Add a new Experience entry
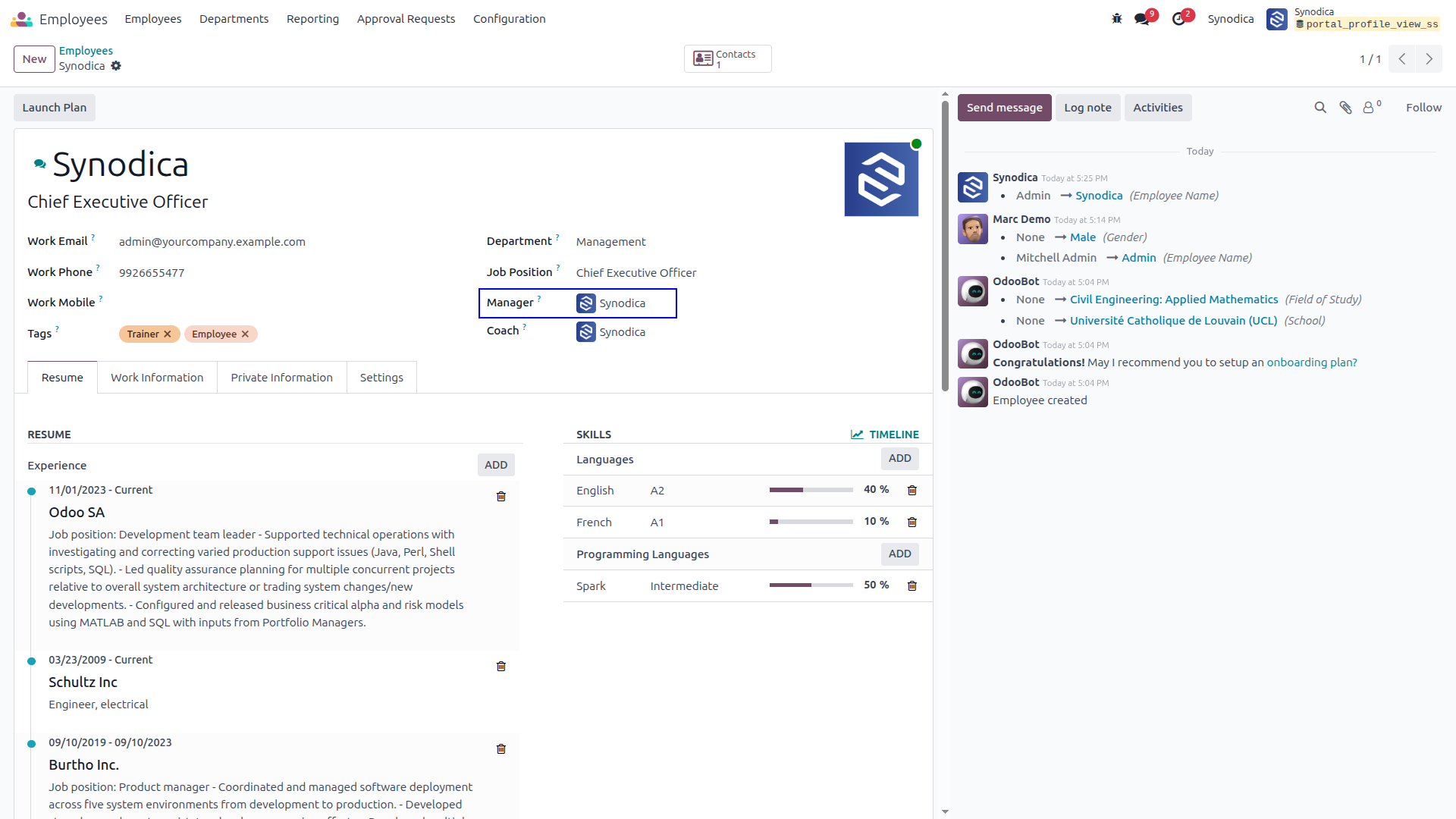Image resolution: width=1456 pixels, height=819 pixels. (496, 465)
